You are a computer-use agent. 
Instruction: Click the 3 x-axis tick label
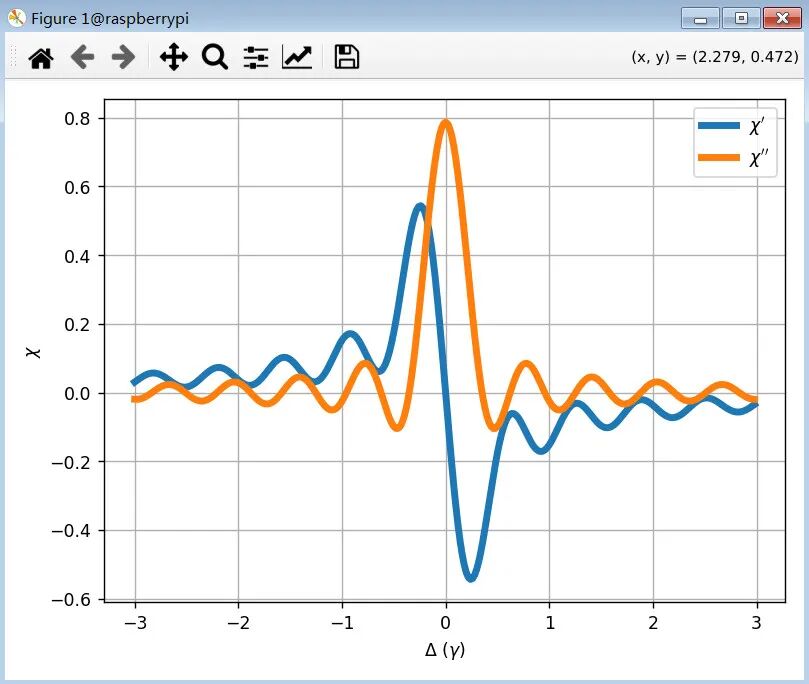tap(756, 623)
